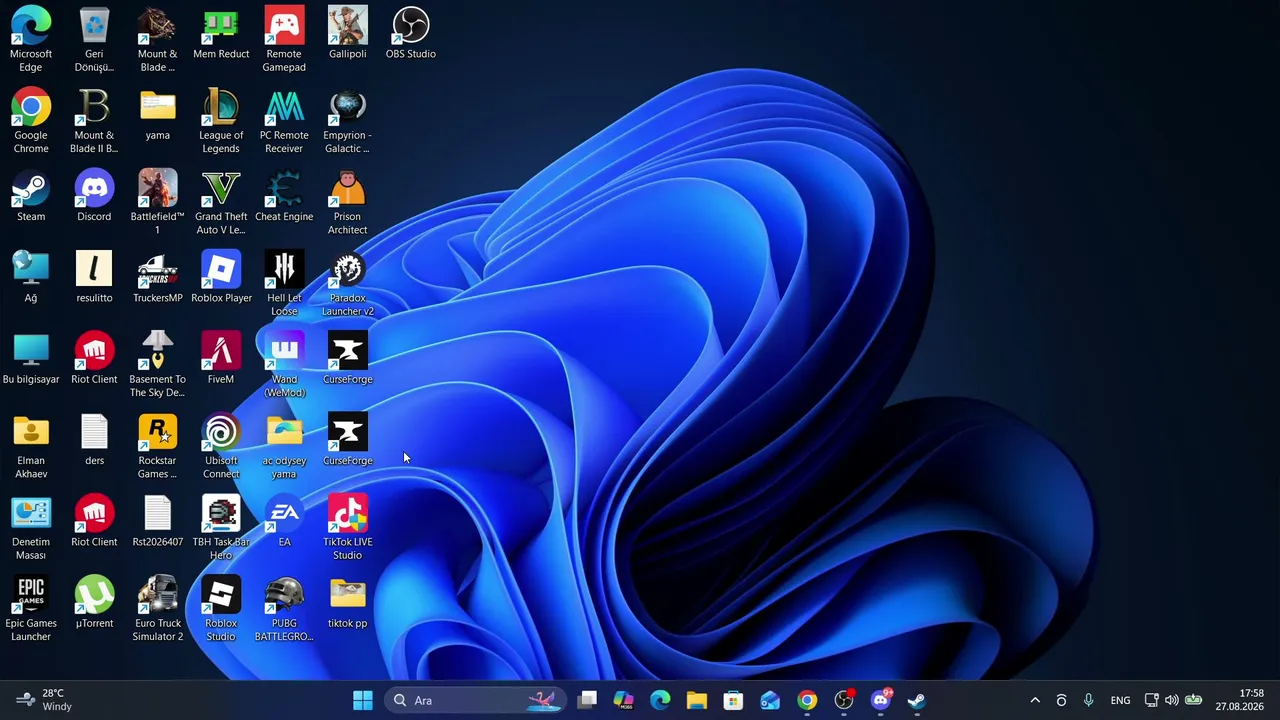Select the TruckersMP shortcut
Viewport: 1280px width, 720px height.
(x=157, y=277)
